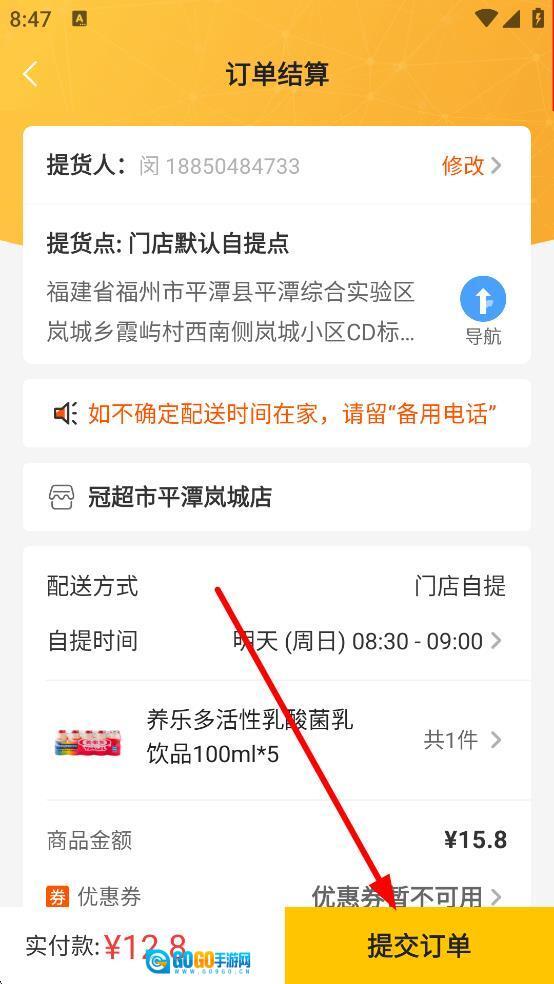This screenshot has width=554, height=984.
Task: Tap the 养乐多 product thumbnail
Action: (x=88, y=741)
